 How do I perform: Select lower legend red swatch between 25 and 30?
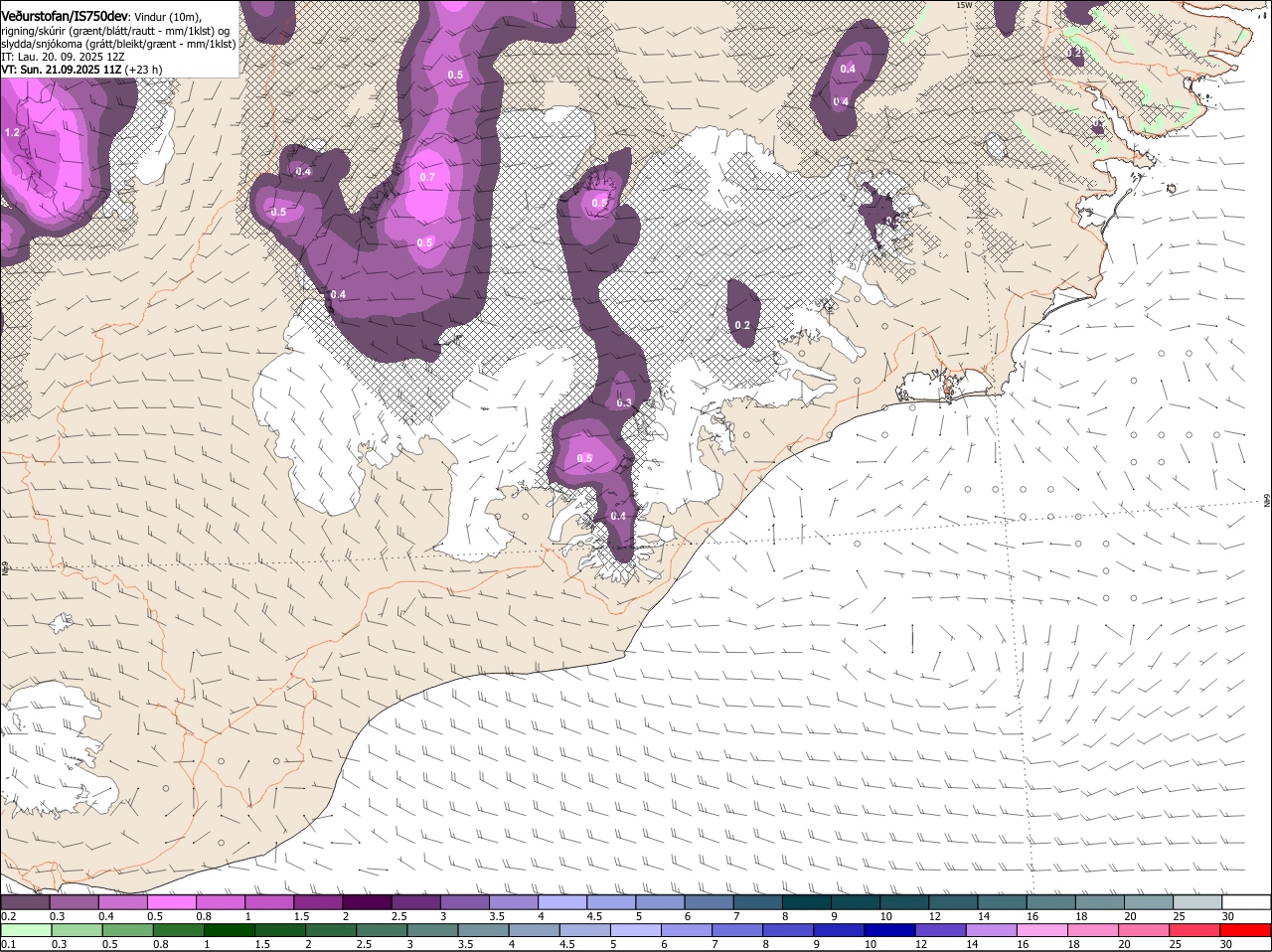[1194, 930]
